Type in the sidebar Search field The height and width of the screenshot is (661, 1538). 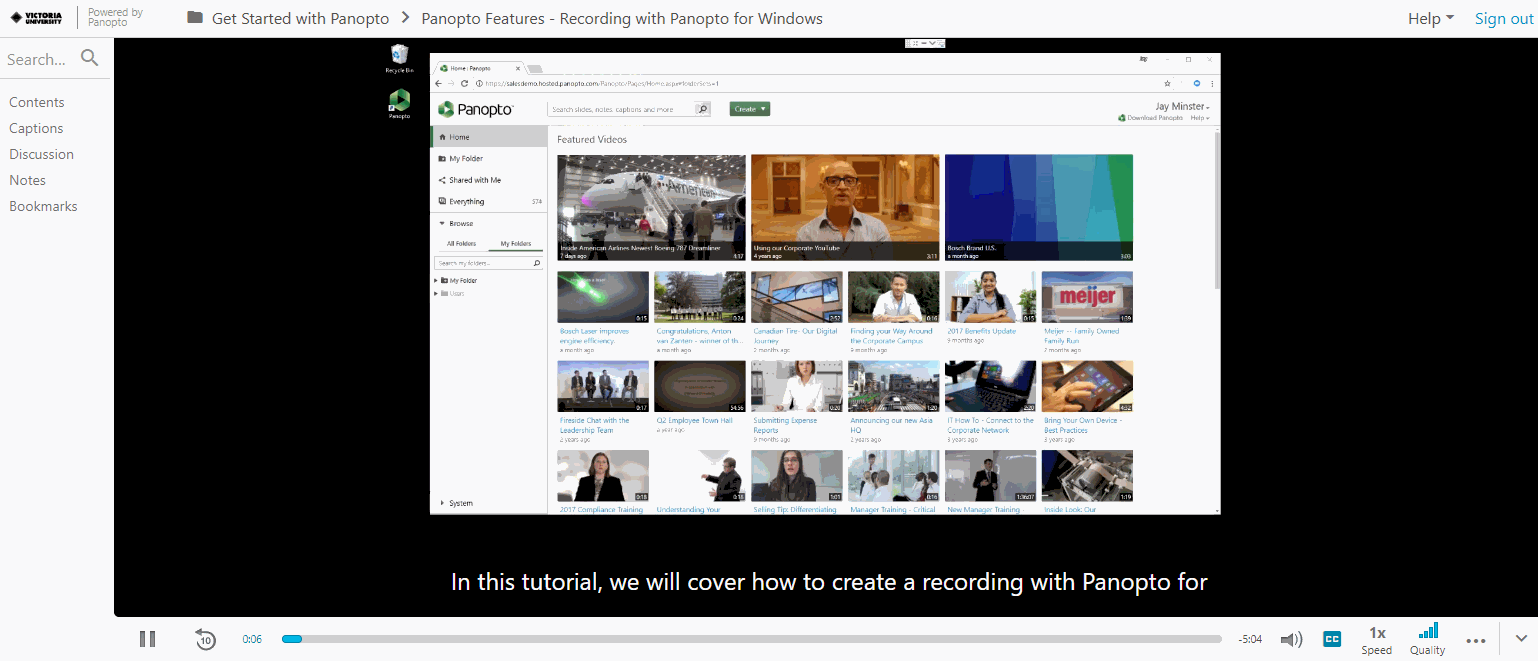coord(38,59)
